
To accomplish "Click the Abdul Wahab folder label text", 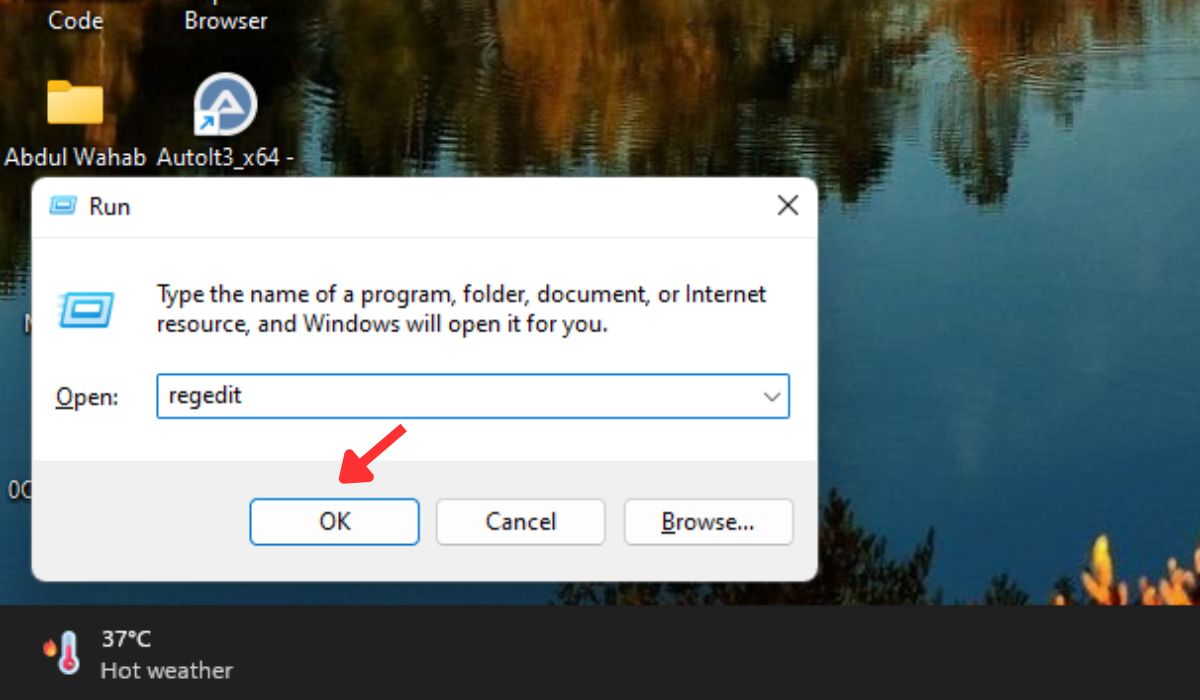I will tap(75, 157).
